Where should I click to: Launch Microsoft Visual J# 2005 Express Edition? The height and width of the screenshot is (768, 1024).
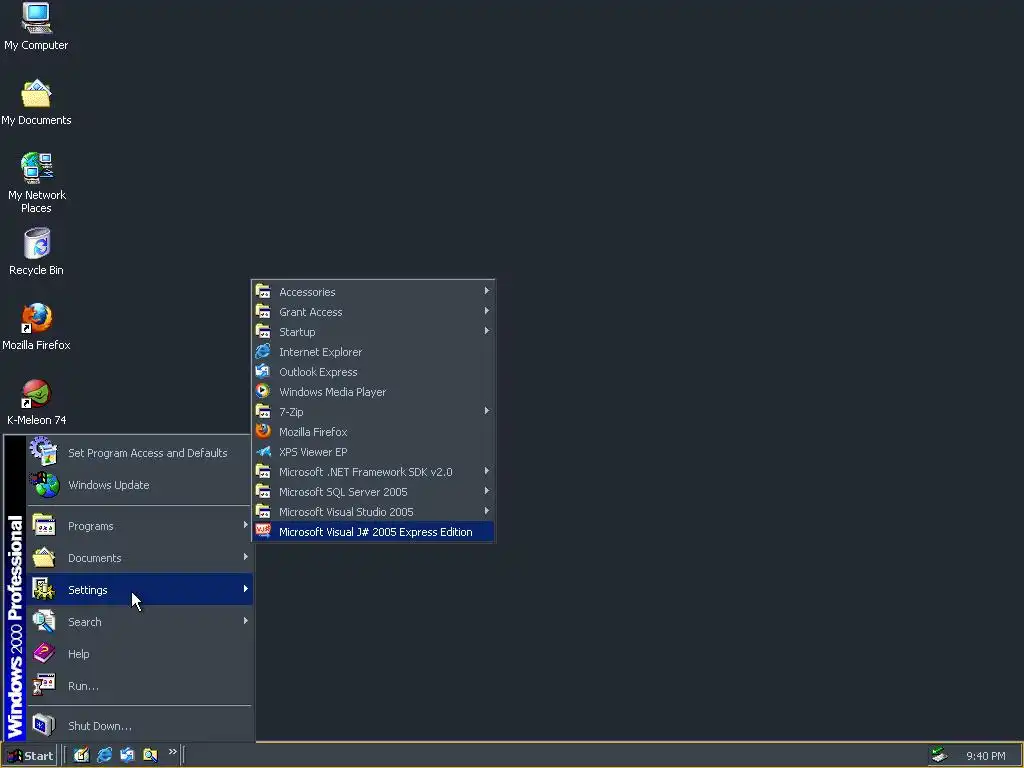(x=373, y=532)
